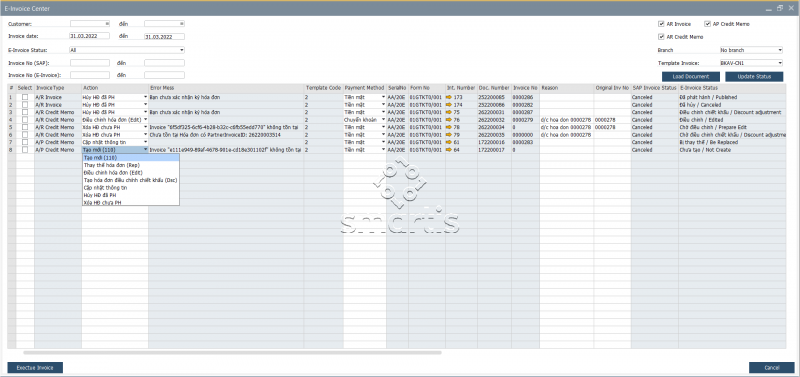Viewport: 800px width, 377px height.
Task: Click the Doc. Number cell 172200017
Action: [x=494, y=150]
